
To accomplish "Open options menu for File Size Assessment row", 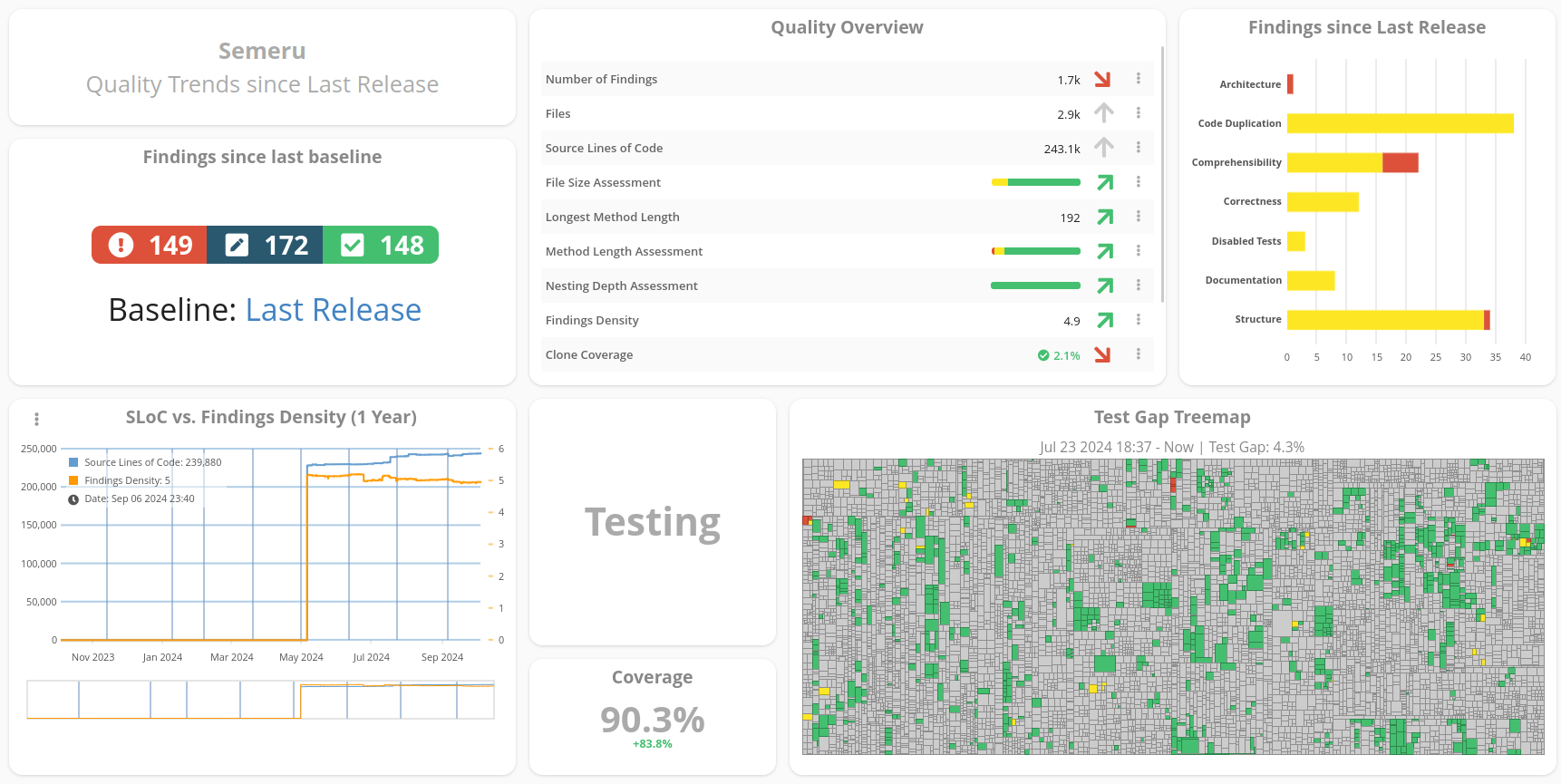I will [x=1139, y=182].
